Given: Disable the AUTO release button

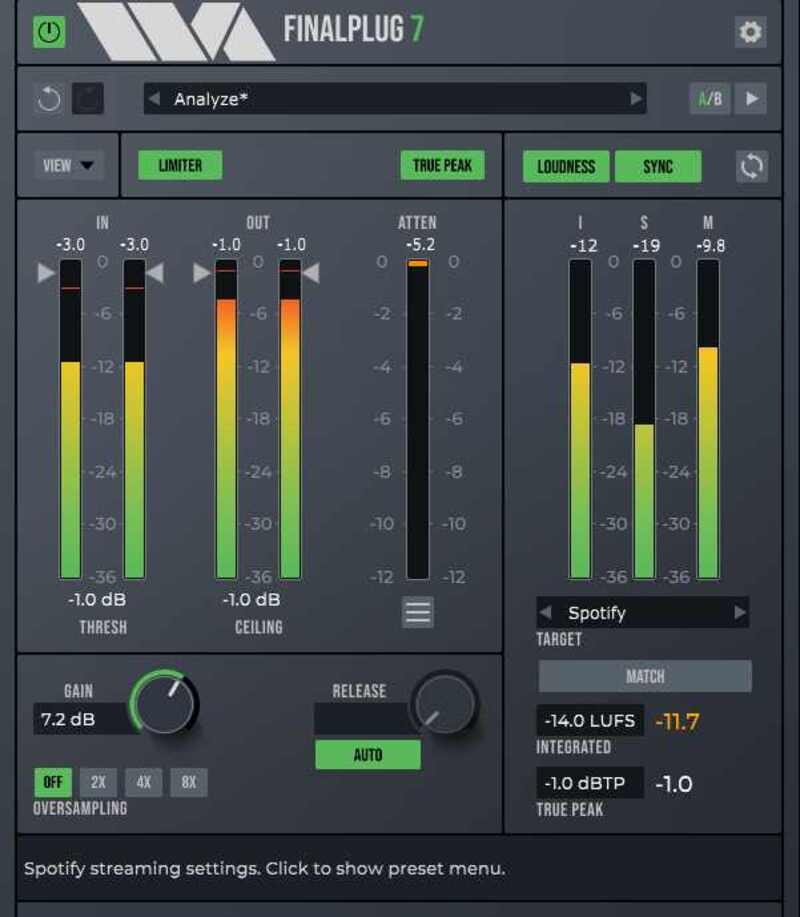Looking at the screenshot, I should coord(367,755).
